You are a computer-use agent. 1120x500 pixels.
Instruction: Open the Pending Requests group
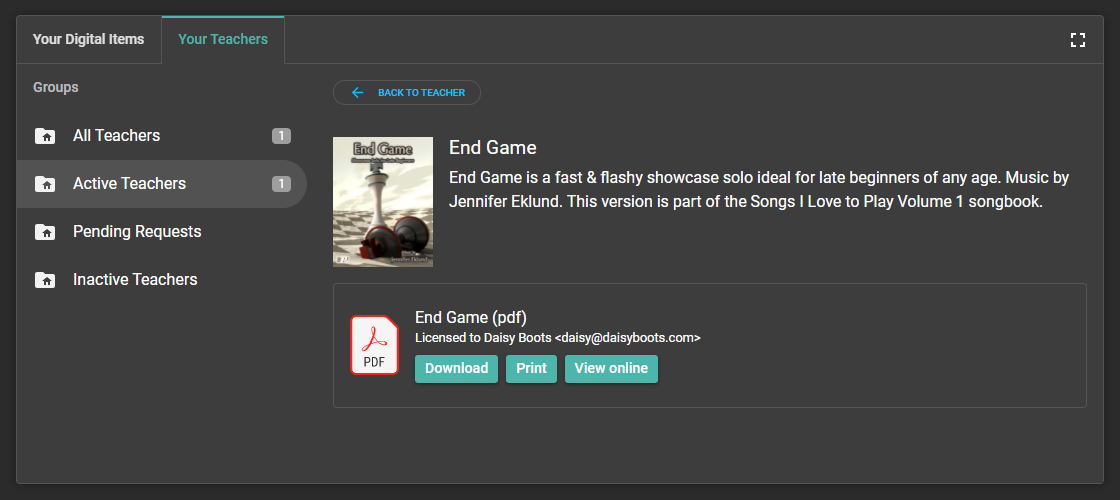162,231
